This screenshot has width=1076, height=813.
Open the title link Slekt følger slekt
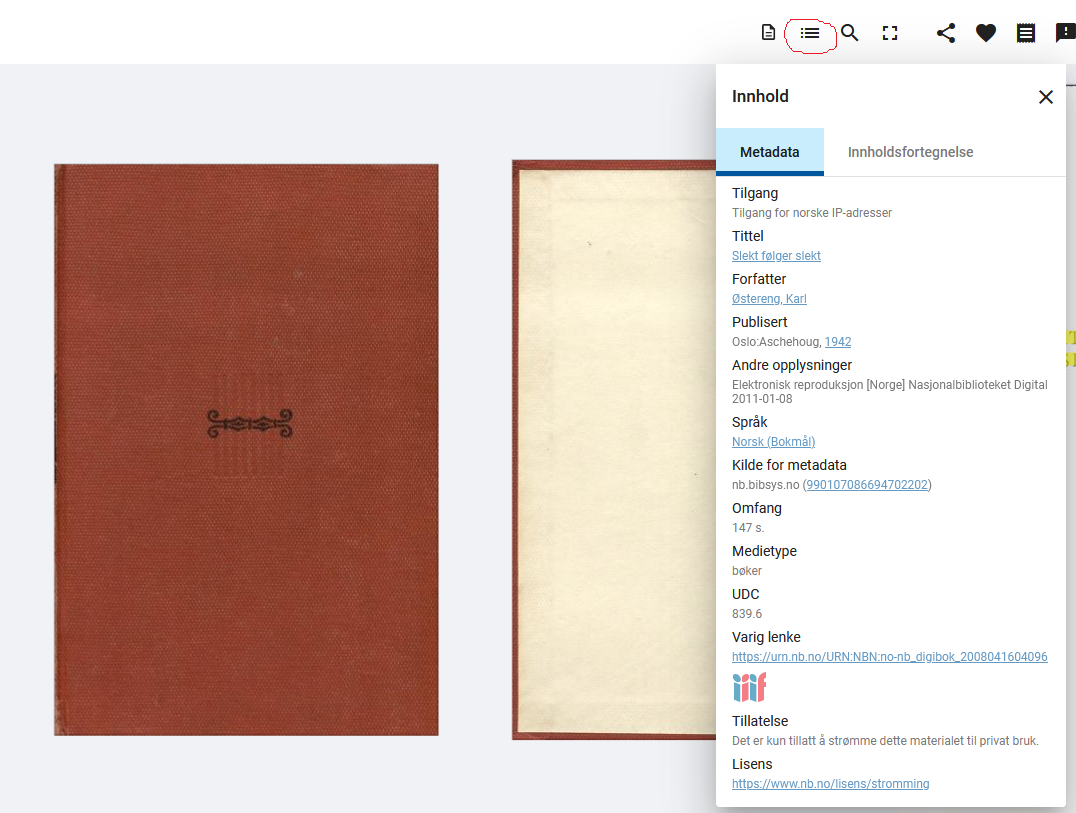776,256
